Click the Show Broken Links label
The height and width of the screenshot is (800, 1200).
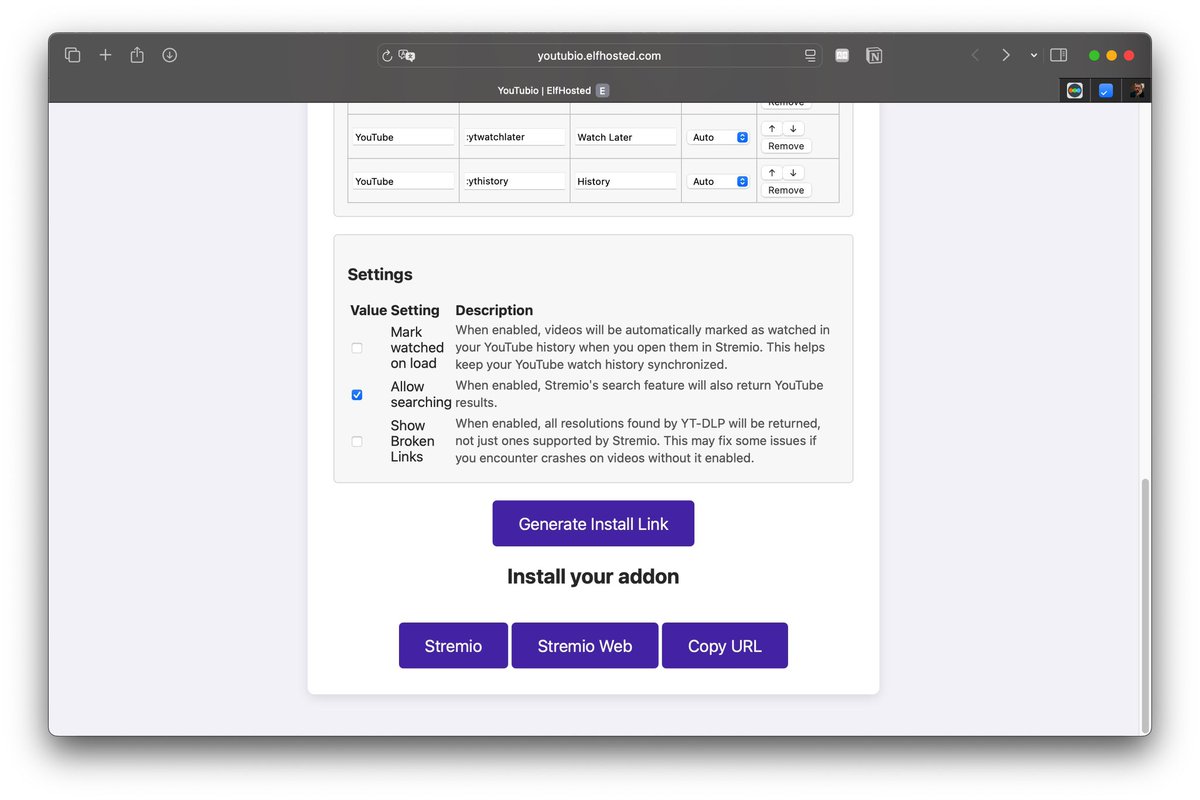point(412,441)
